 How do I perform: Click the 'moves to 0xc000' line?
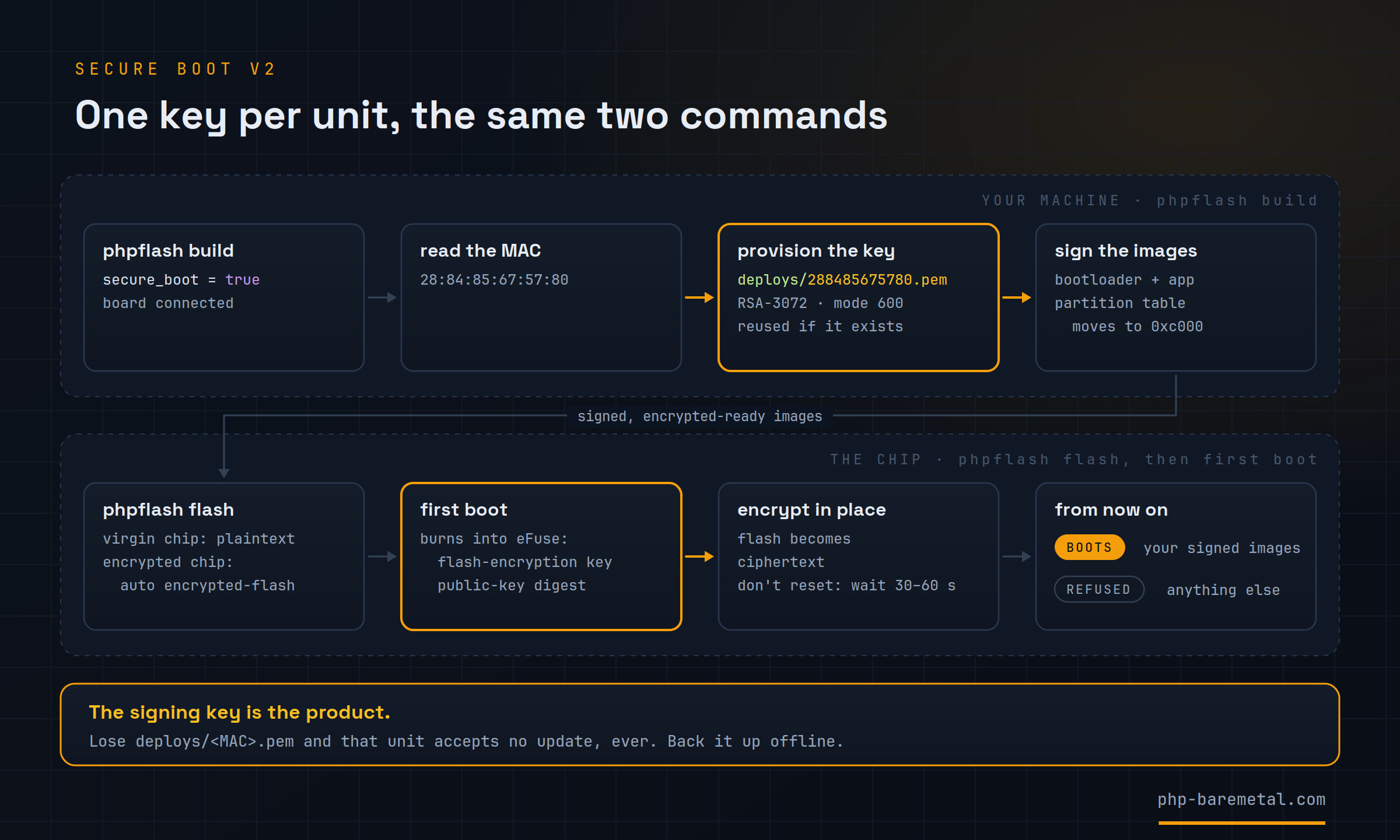tap(1137, 327)
